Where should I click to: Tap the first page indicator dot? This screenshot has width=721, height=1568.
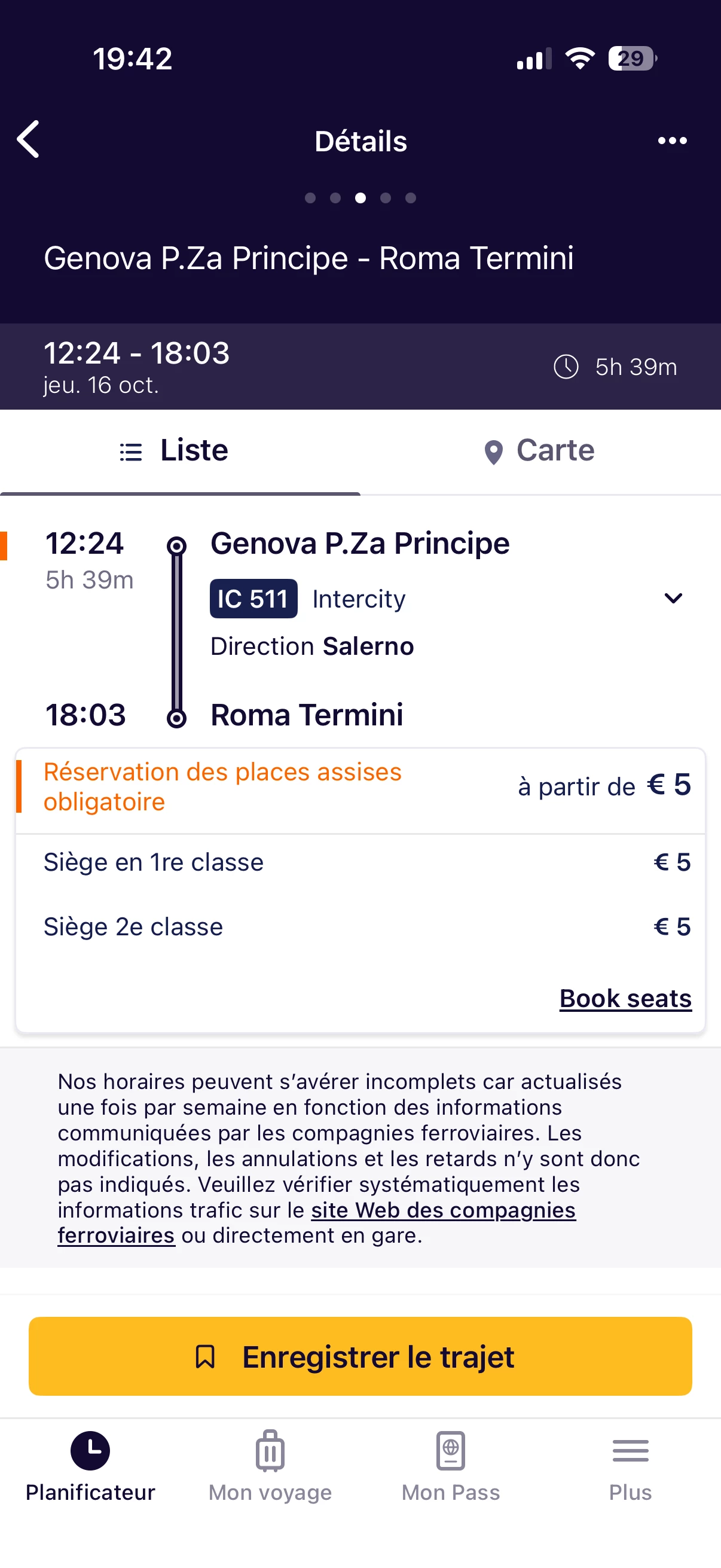pyautogui.click(x=310, y=198)
